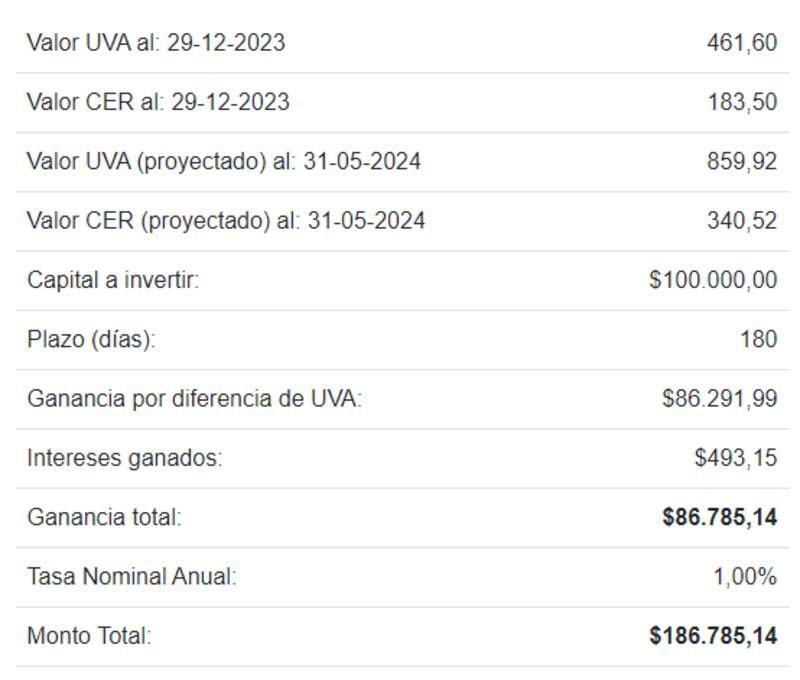Click the projected UVA label for 31-05-2024
This screenshot has width=800, height=680.
tap(223, 161)
